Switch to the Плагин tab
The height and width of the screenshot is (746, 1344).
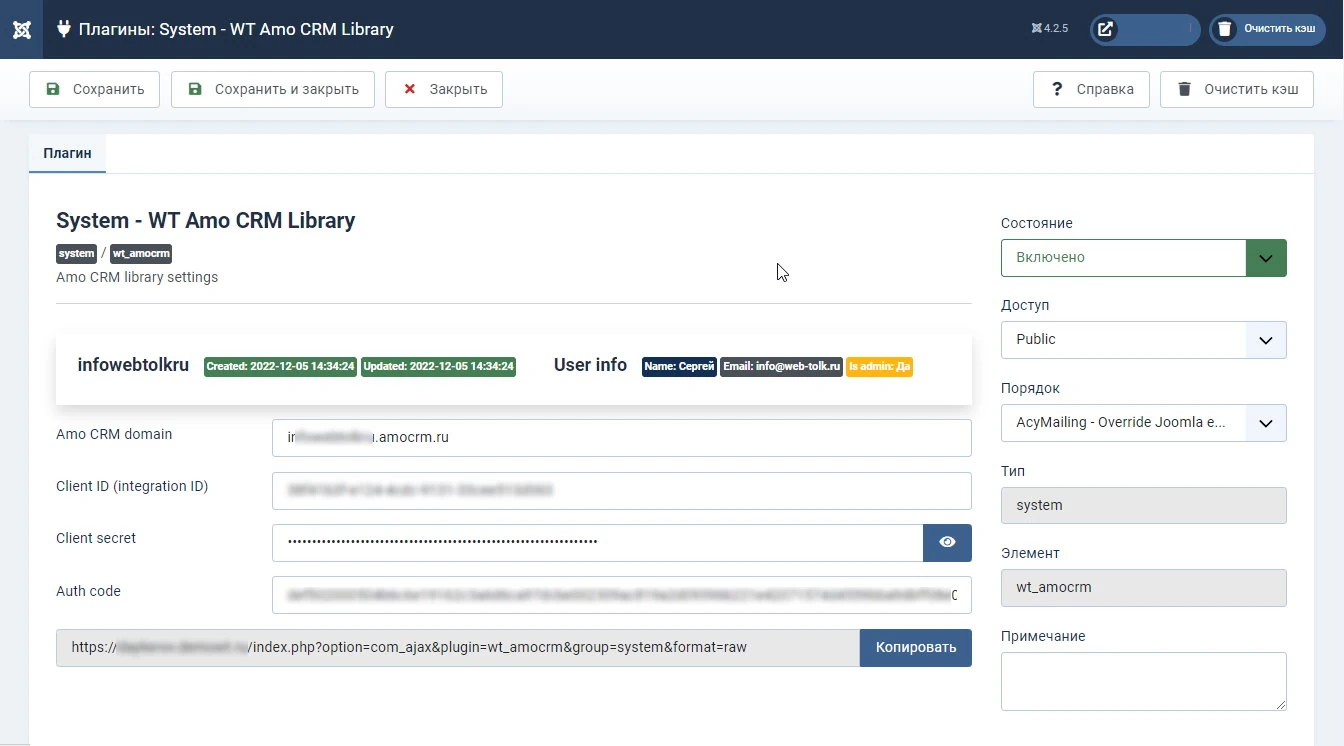pyautogui.click(x=67, y=153)
